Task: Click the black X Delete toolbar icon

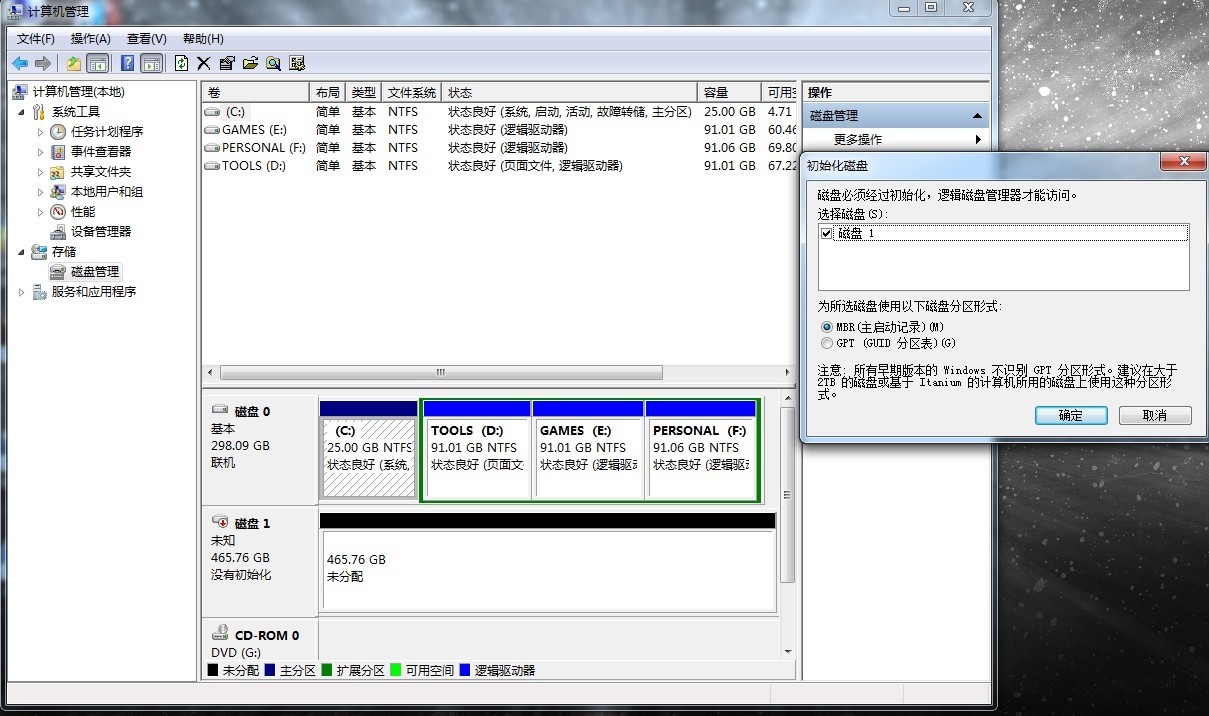Action: [204, 63]
